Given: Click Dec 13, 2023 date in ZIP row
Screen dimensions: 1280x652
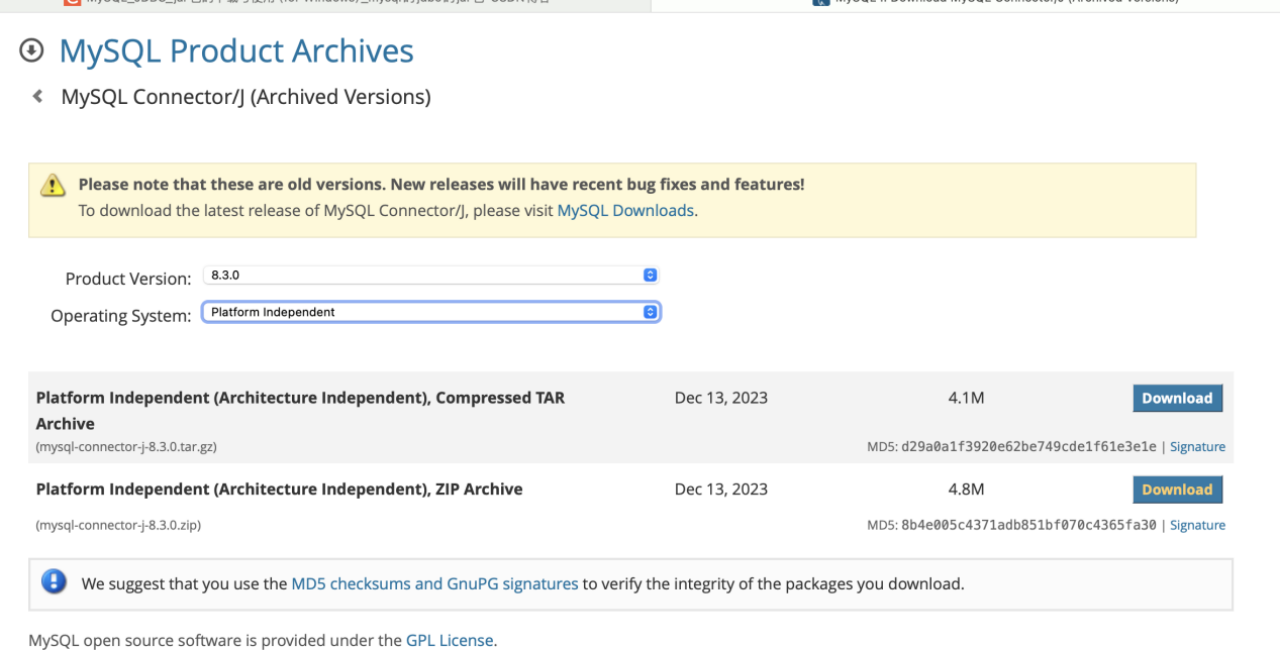Looking at the screenshot, I should [721, 490].
